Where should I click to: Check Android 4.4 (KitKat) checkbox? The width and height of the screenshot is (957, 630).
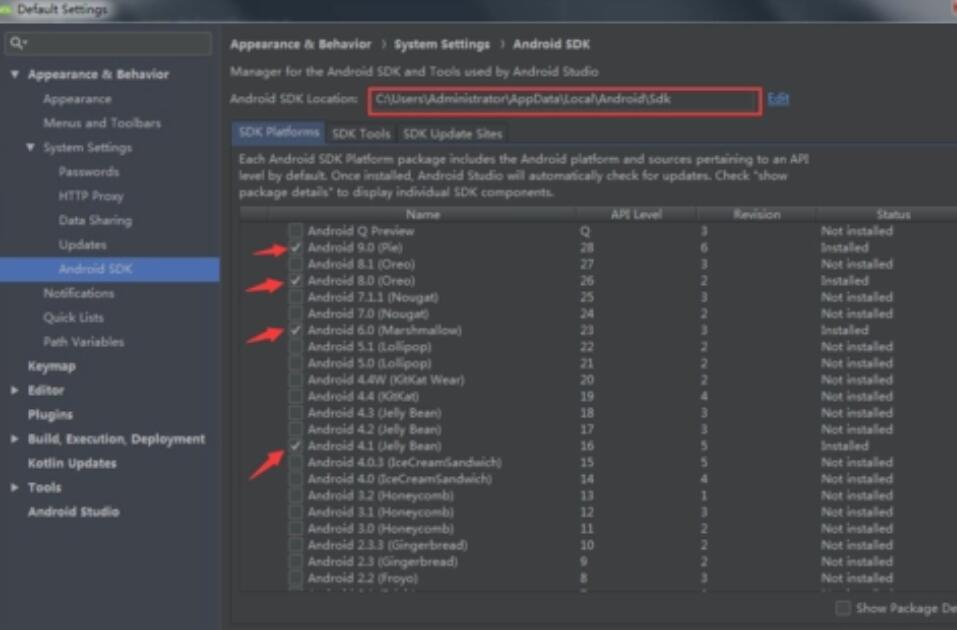pos(296,397)
